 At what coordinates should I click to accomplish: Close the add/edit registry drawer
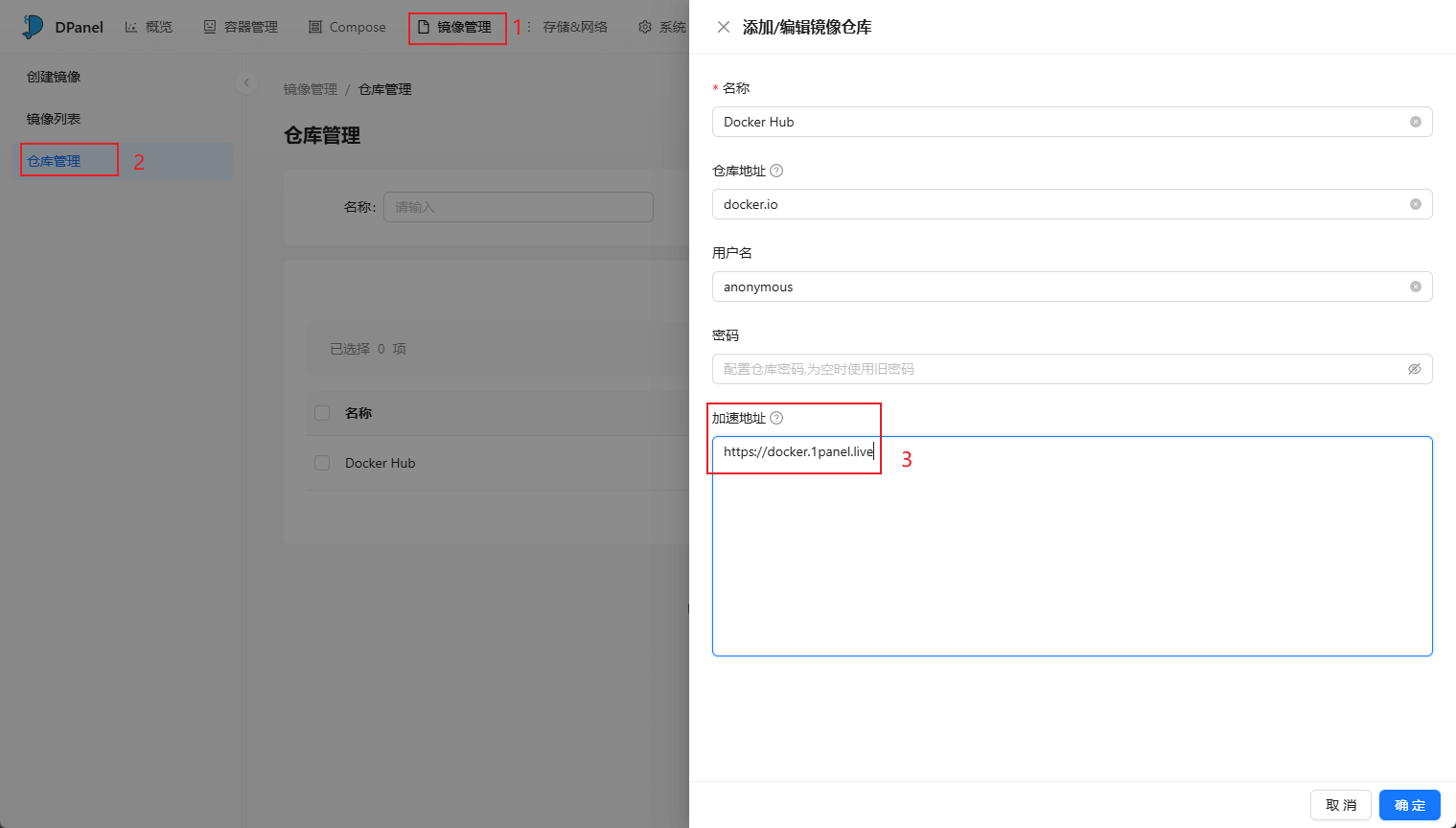coord(724,27)
